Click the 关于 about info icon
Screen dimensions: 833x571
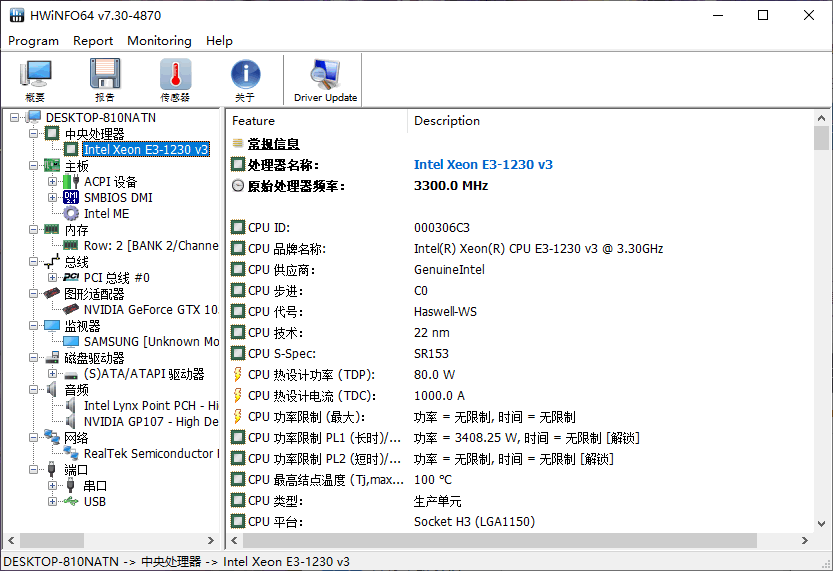(245, 80)
